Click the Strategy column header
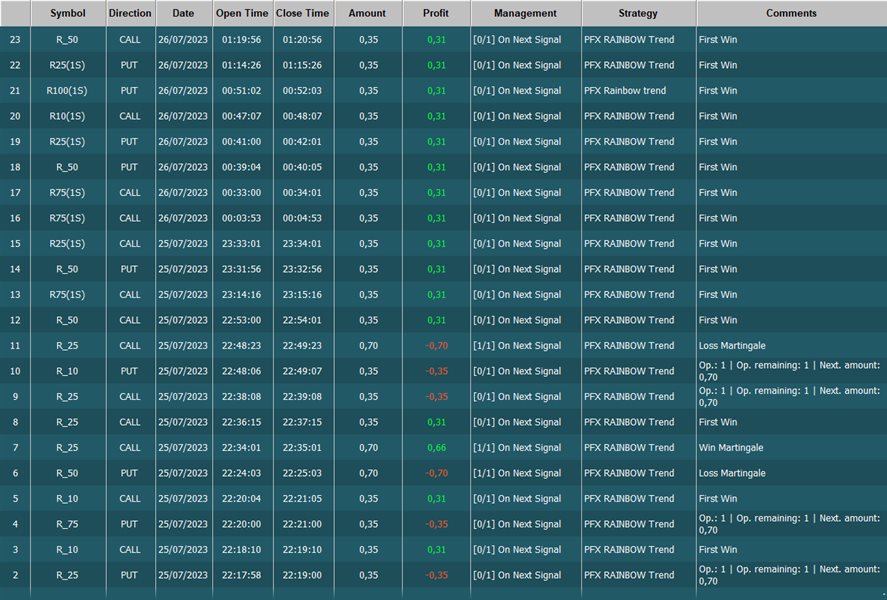This screenshot has width=887, height=600. point(638,14)
